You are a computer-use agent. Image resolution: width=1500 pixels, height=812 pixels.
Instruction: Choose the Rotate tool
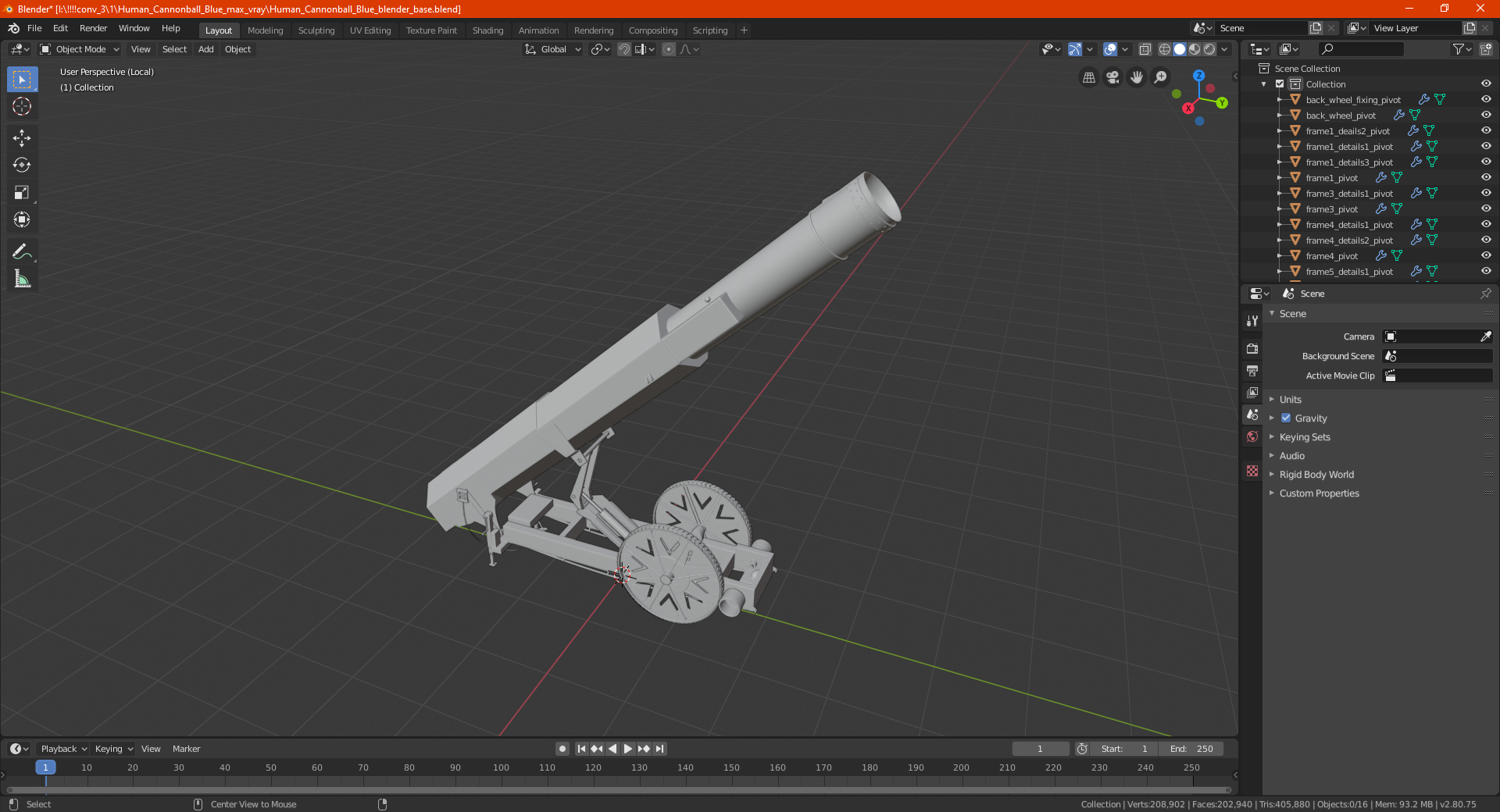[x=22, y=165]
